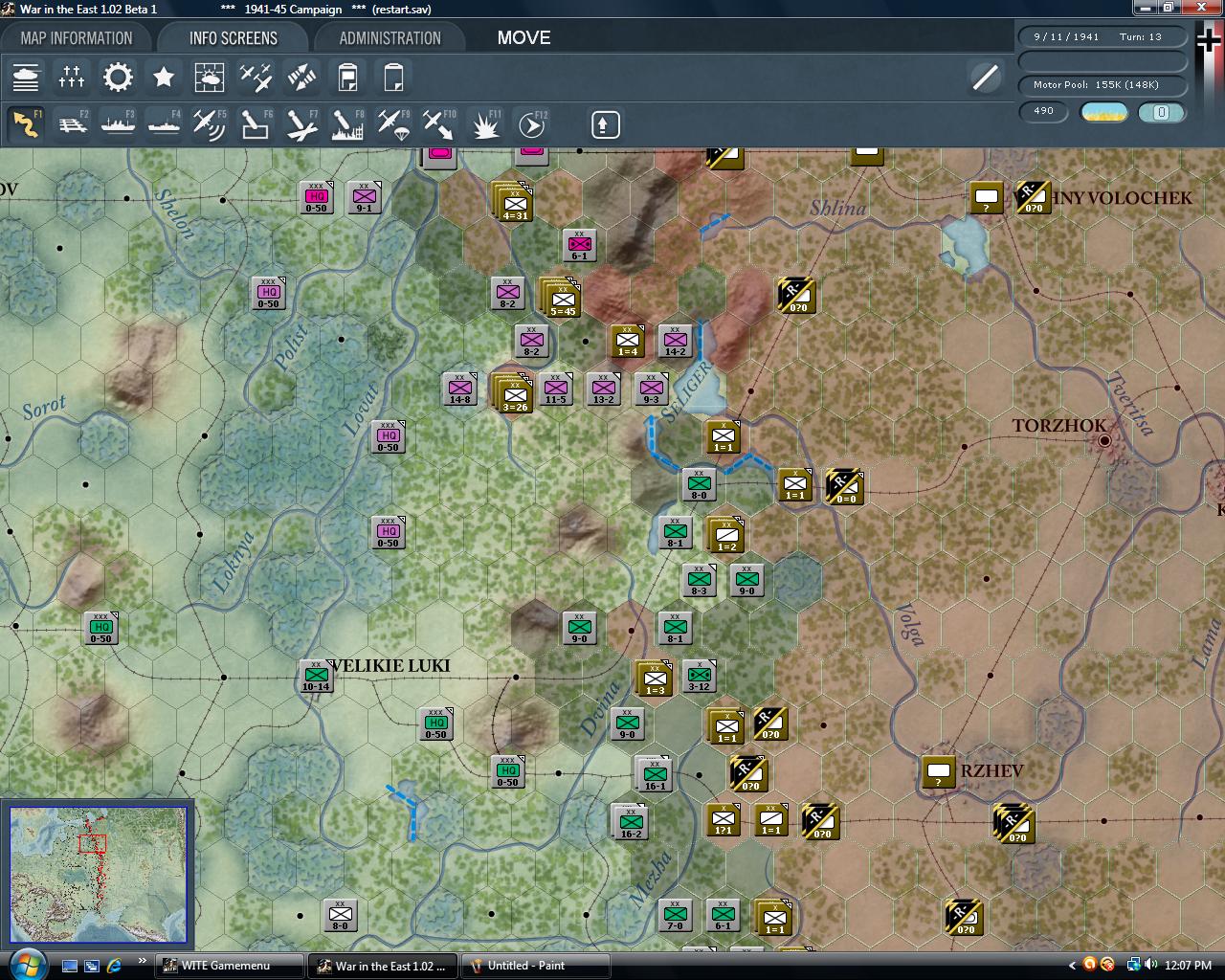1225x980 pixels.
Task: Click the up-arrow box toolbar button
Action: [606, 124]
